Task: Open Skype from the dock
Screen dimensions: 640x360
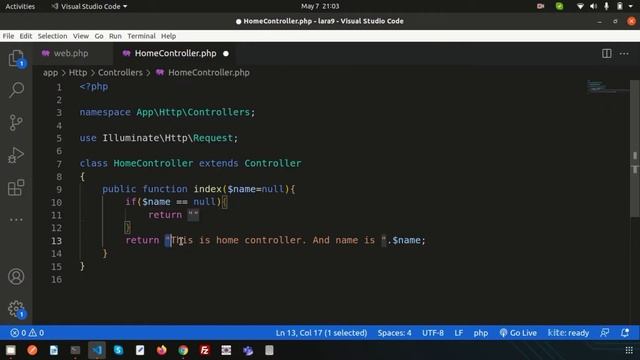Action: (x=118, y=350)
